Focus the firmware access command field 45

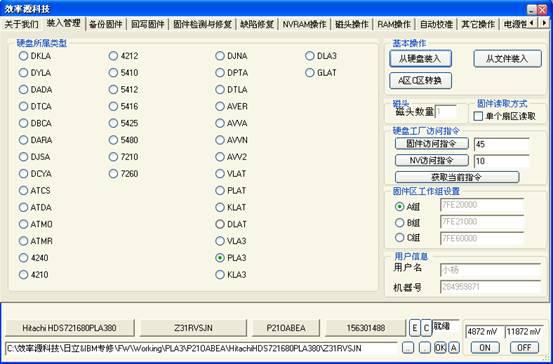click(502, 144)
